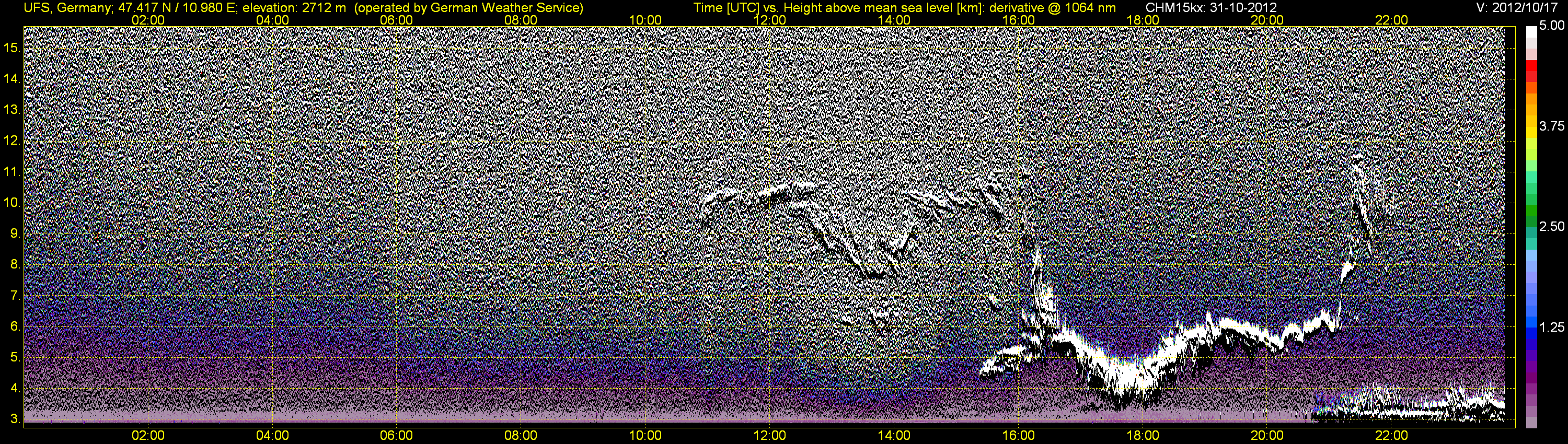1568x444 pixels.
Task: Click the 02:00 label on the bottom time axis
Action: coord(148,436)
